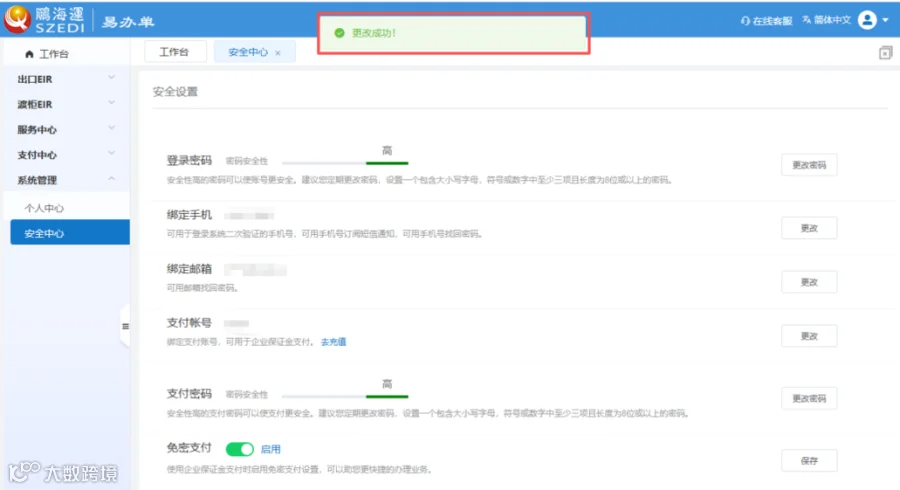Click the SZEDI logo icon
This screenshot has width=900, height=490.
click(17, 18)
